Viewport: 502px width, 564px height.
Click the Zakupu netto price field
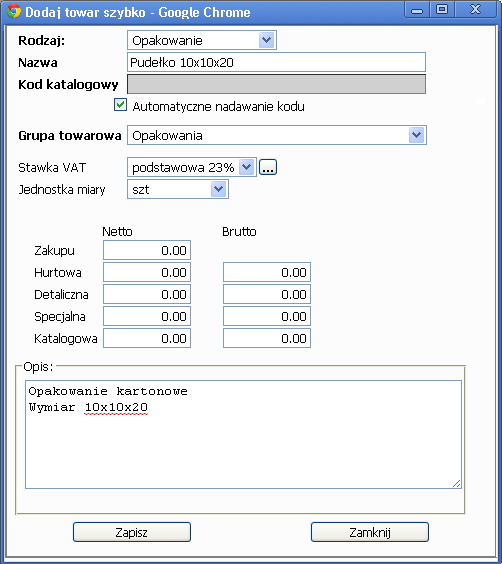coord(147,250)
